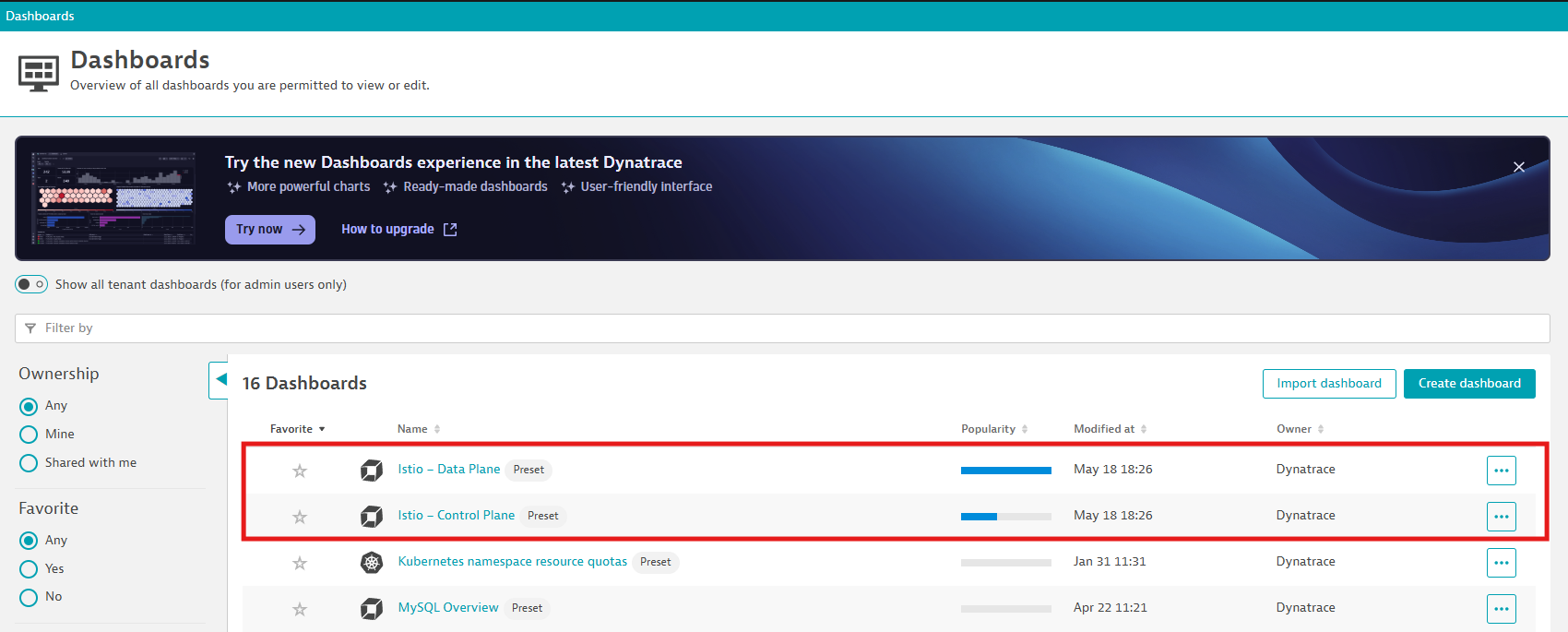Click the external link icon beside How to upgrade
This screenshot has height=632, width=1568.
pyautogui.click(x=450, y=230)
